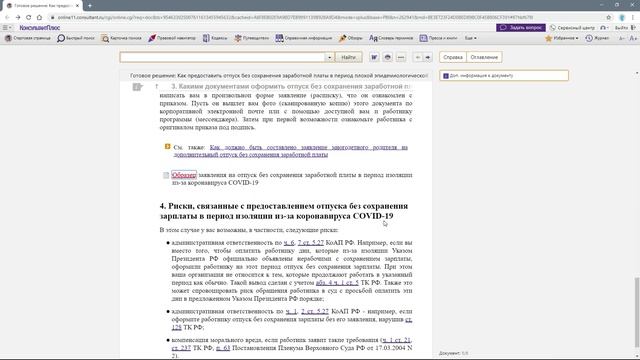Jump up via arrow beside section 3 heading
This screenshot has width=640, height=360.
156,87
